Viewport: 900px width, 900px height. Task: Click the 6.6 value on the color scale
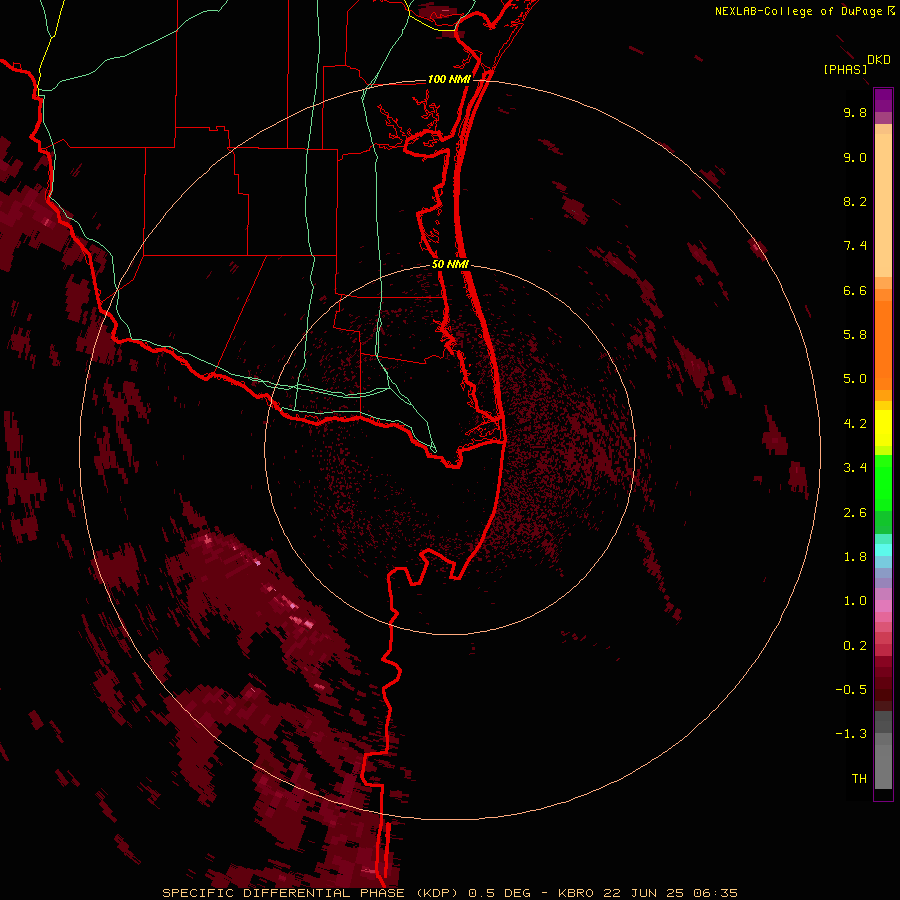pyautogui.click(x=855, y=290)
